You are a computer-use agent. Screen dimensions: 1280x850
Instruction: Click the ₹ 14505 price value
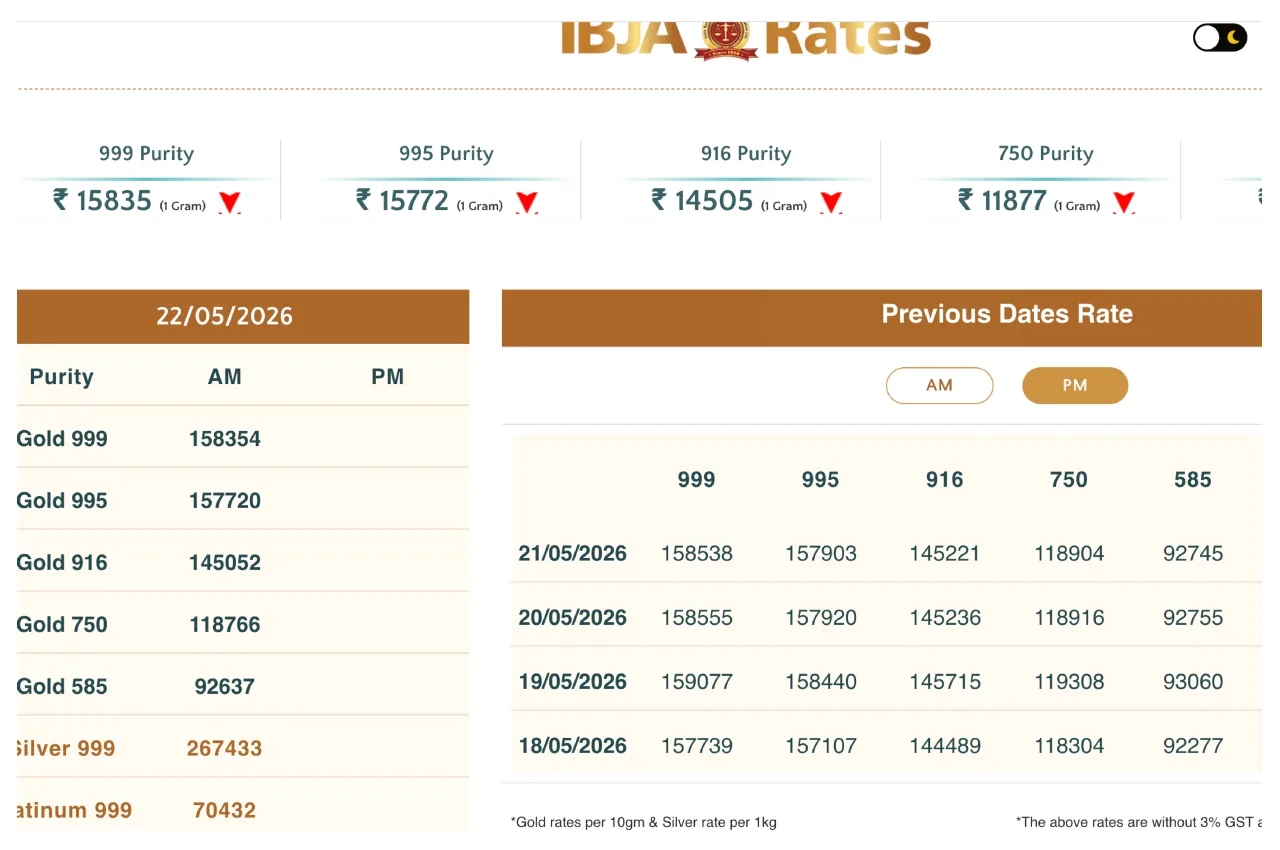[x=702, y=201]
